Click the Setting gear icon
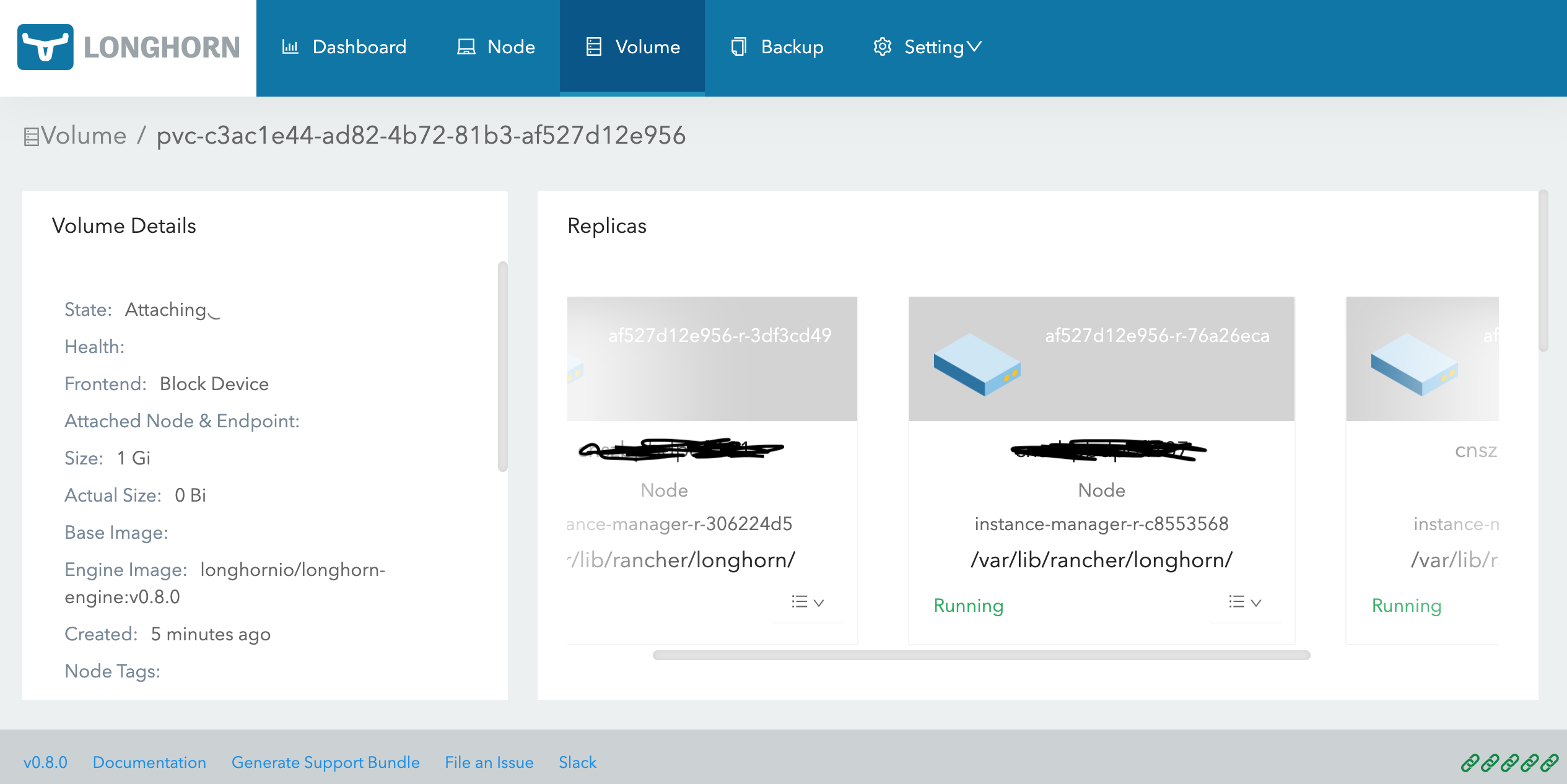1567x784 pixels. [882, 47]
